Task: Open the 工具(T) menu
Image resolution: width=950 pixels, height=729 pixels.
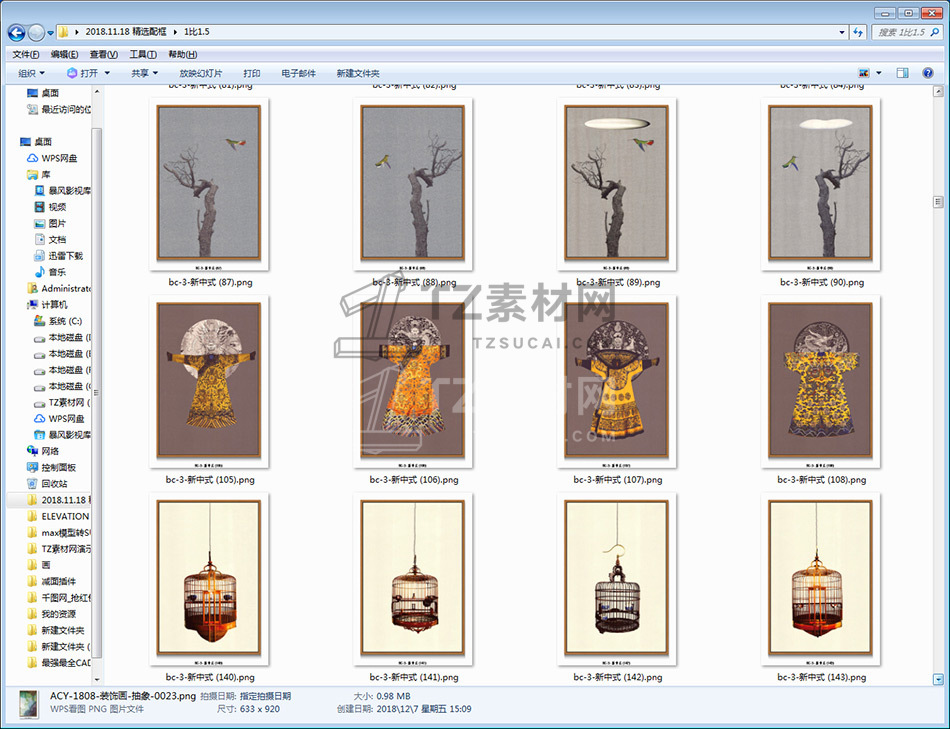Action: 143,54
